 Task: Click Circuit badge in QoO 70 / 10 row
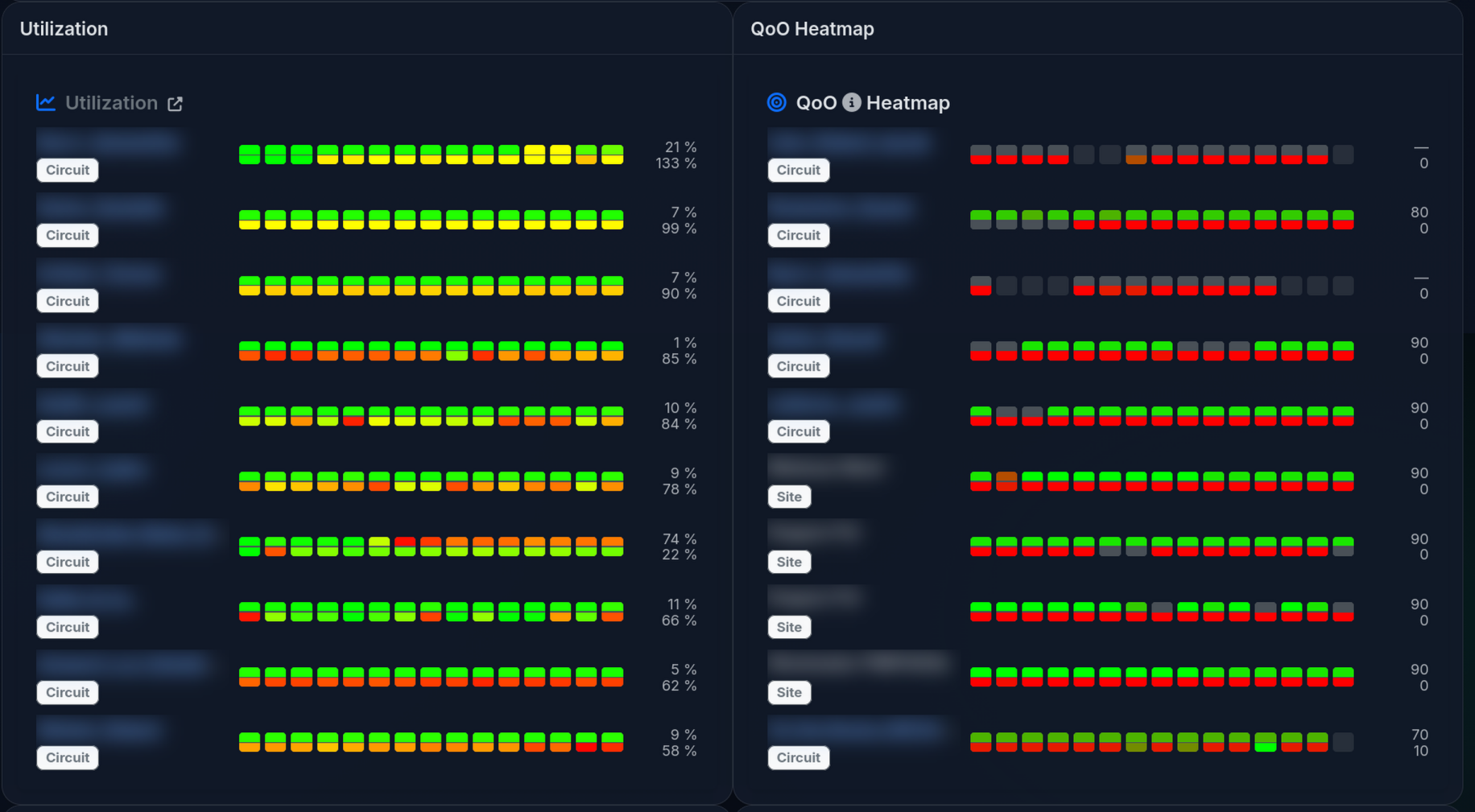coord(798,757)
